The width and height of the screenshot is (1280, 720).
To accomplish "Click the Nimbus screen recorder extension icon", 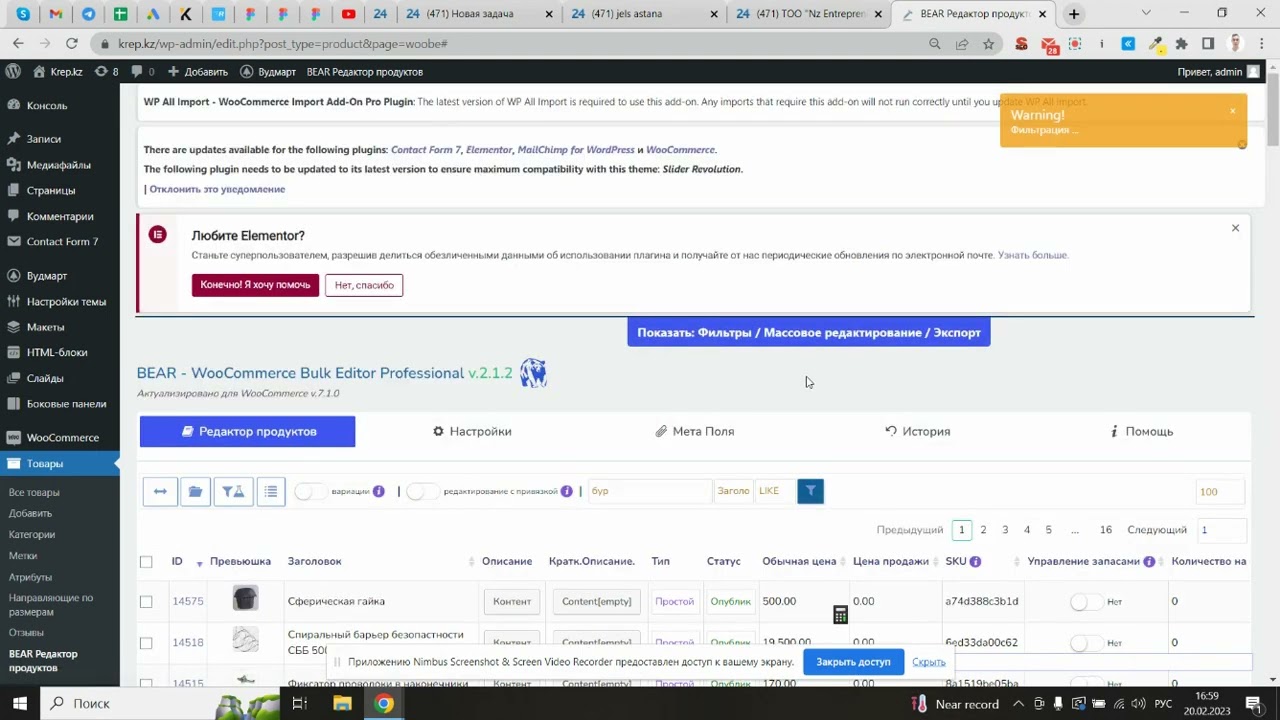I will (x=1075, y=44).
